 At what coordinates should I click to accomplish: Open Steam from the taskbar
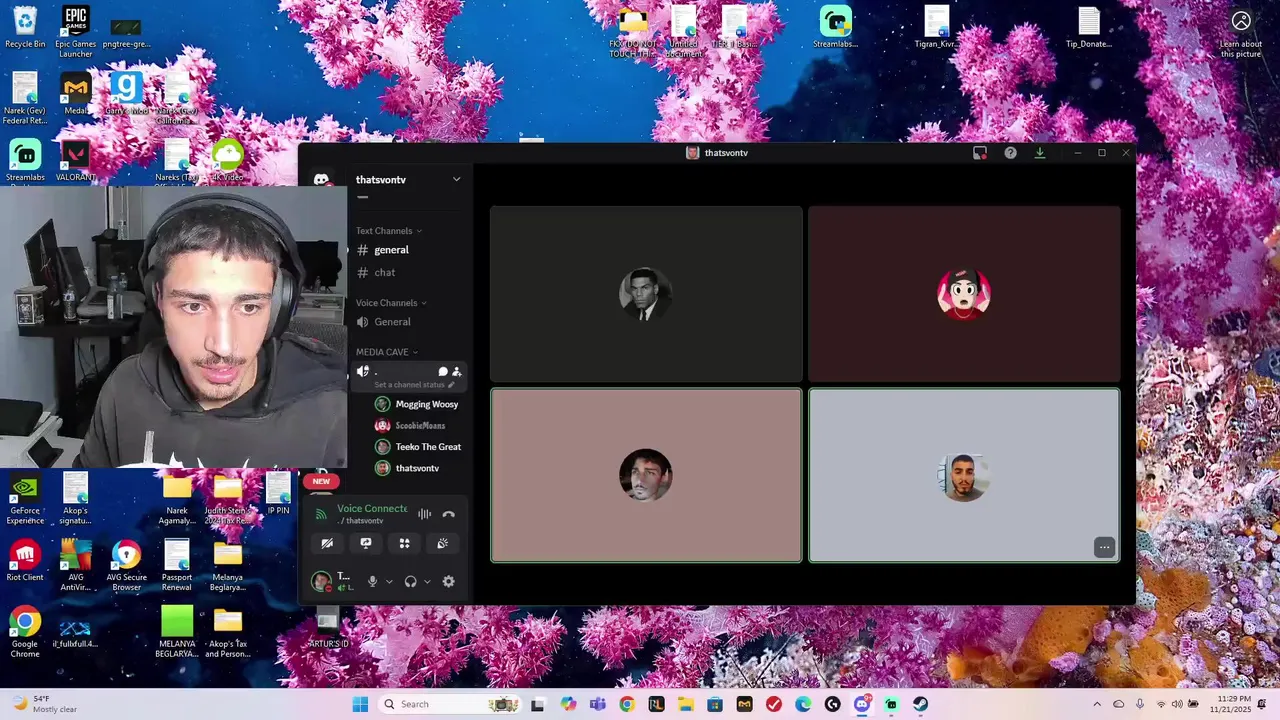[920, 704]
